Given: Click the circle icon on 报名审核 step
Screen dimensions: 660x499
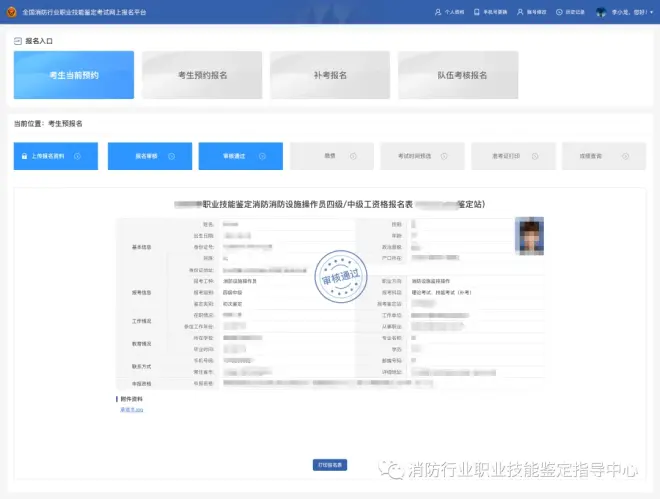Looking at the screenshot, I should click(x=174, y=156).
